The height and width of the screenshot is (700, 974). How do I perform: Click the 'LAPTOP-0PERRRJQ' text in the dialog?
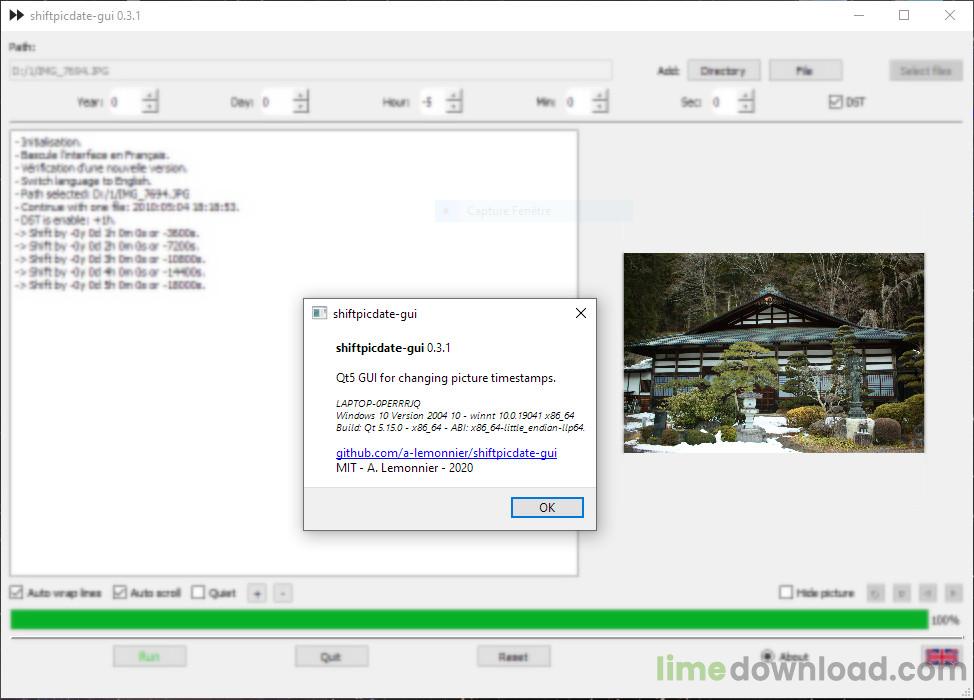click(378, 403)
